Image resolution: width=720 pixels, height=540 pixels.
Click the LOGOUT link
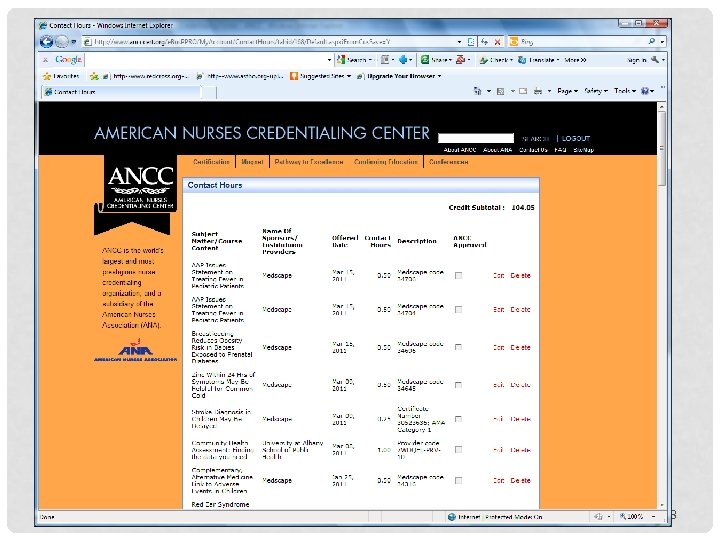576,138
